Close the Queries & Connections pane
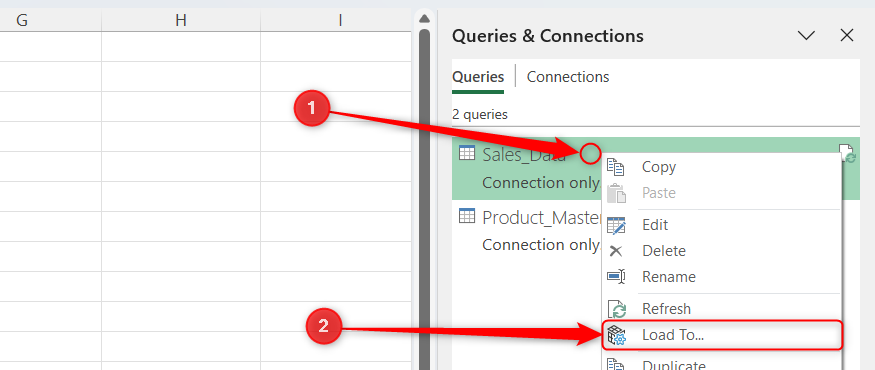875x370 pixels. point(847,36)
